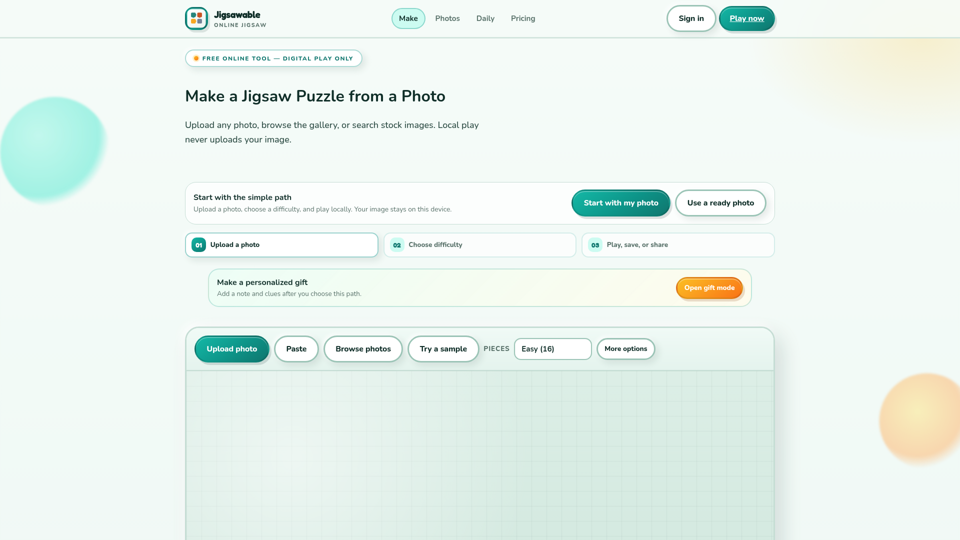960x540 pixels.
Task: Select step 01 Upload a photo
Action: pos(282,245)
